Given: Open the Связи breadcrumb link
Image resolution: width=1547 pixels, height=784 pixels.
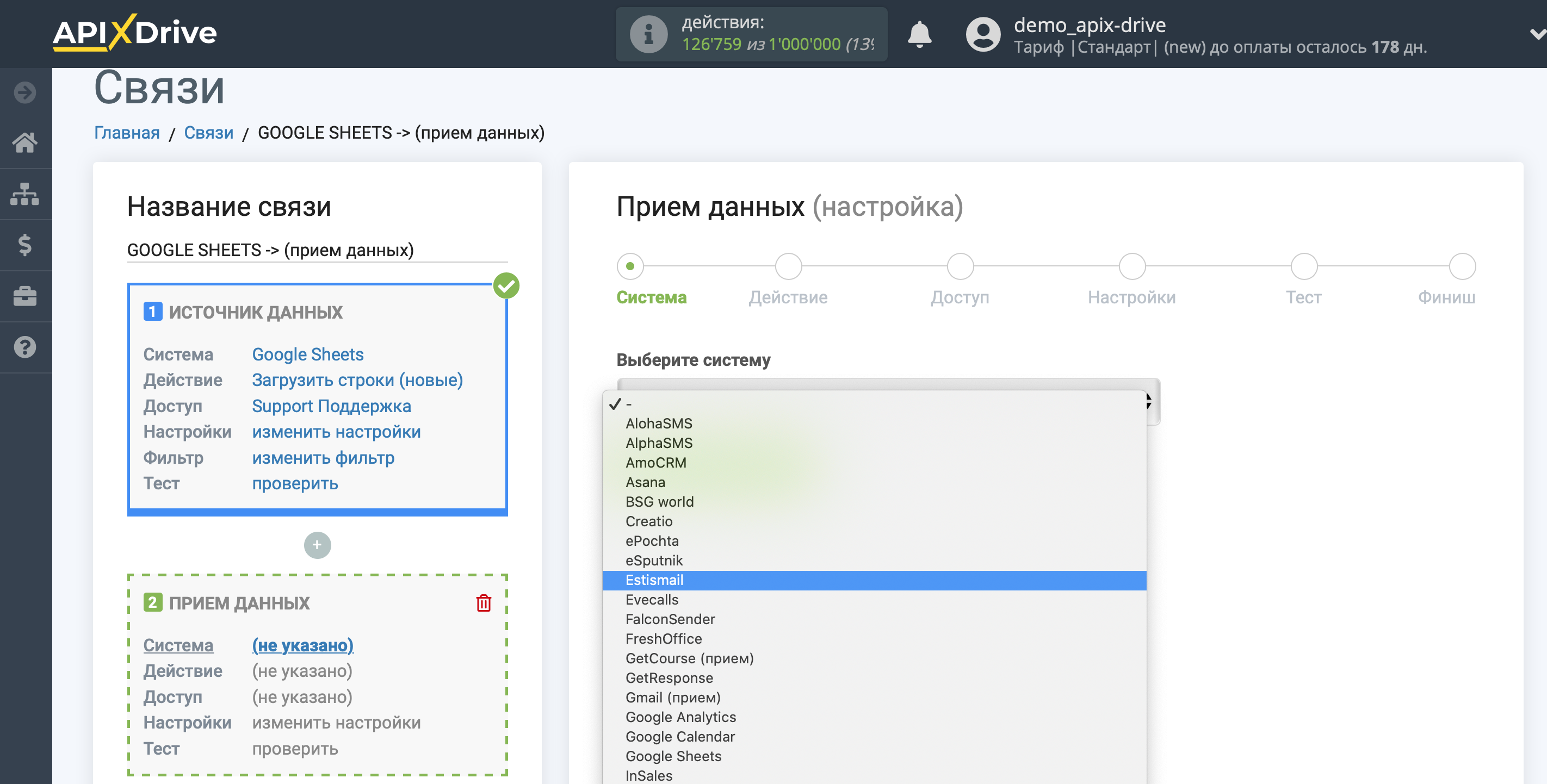Looking at the screenshot, I should click(208, 133).
